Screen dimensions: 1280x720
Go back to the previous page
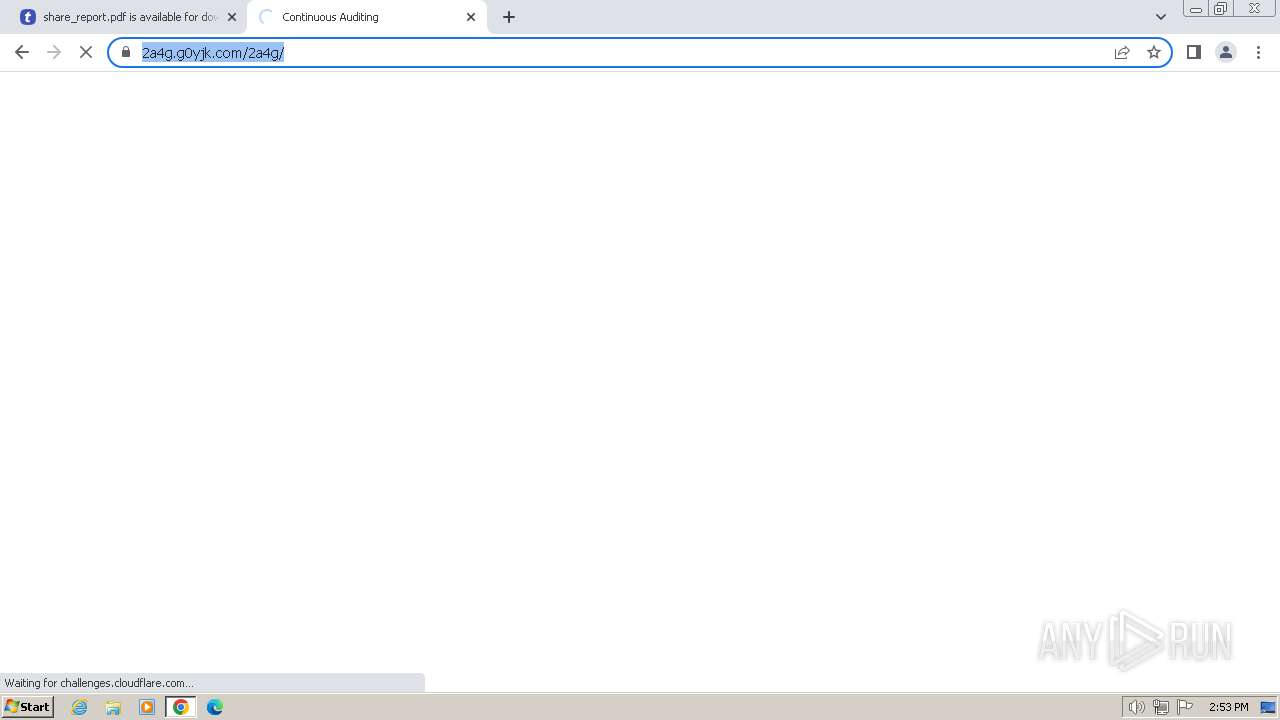pos(22,52)
